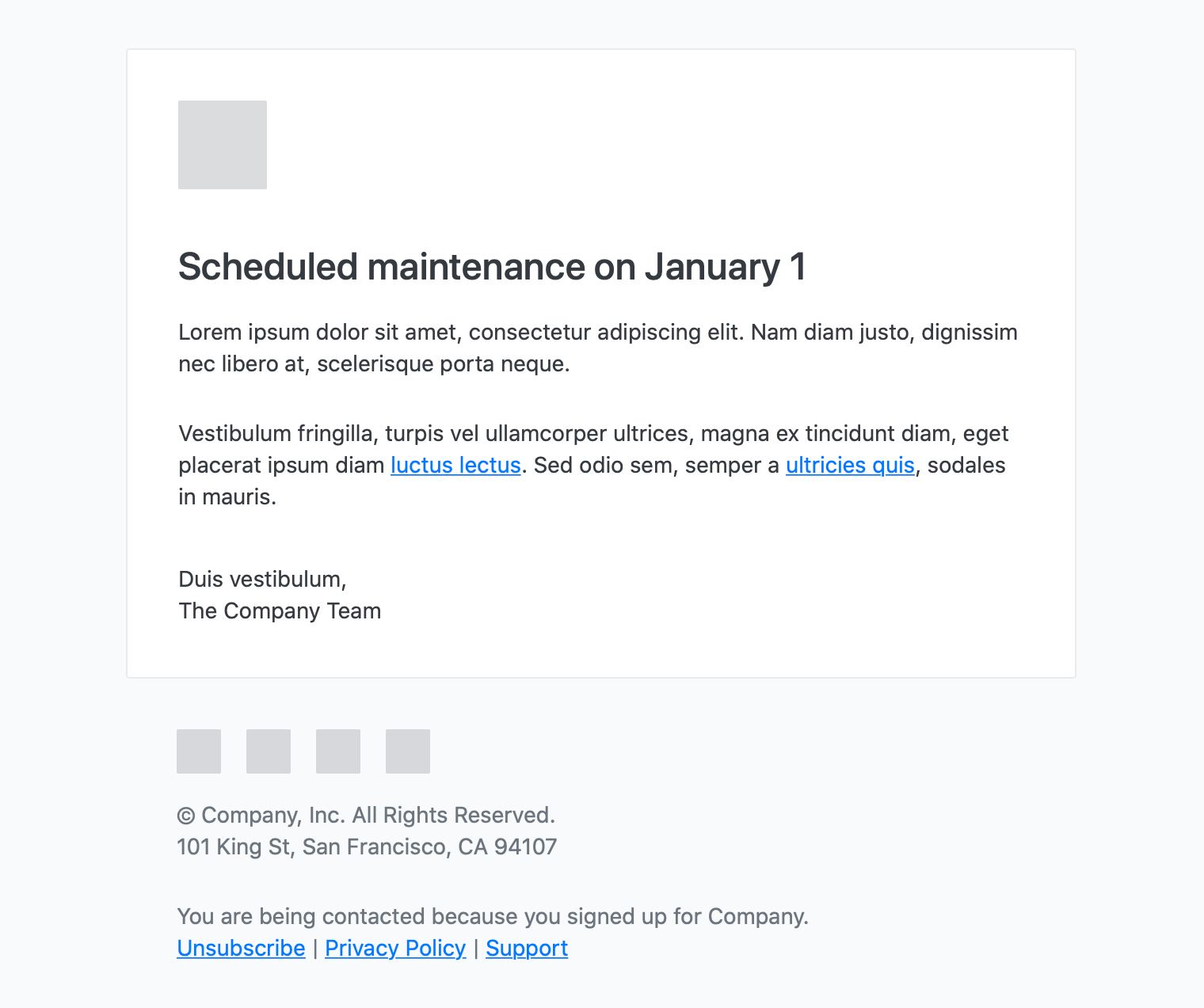
Task: Click the Unsubscribe link
Action: 241,949
